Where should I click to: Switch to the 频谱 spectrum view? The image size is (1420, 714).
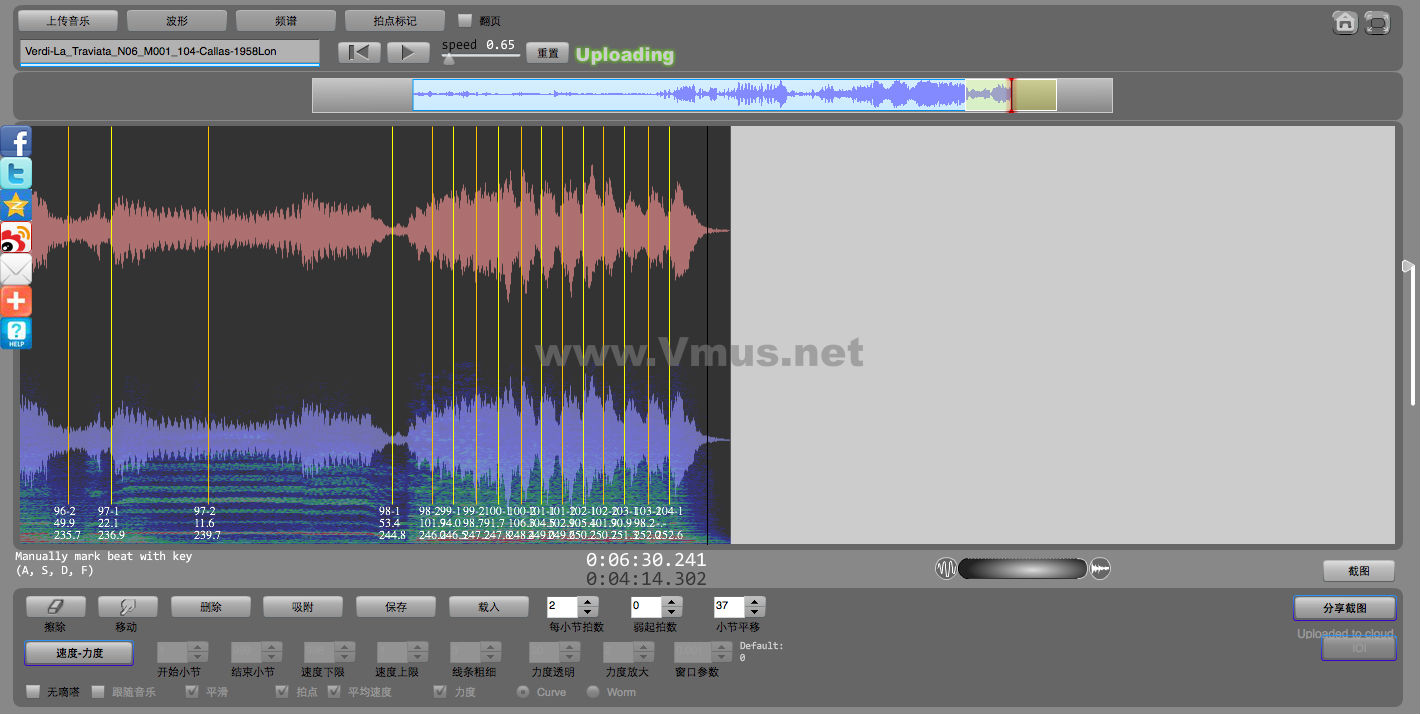pos(286,20)
